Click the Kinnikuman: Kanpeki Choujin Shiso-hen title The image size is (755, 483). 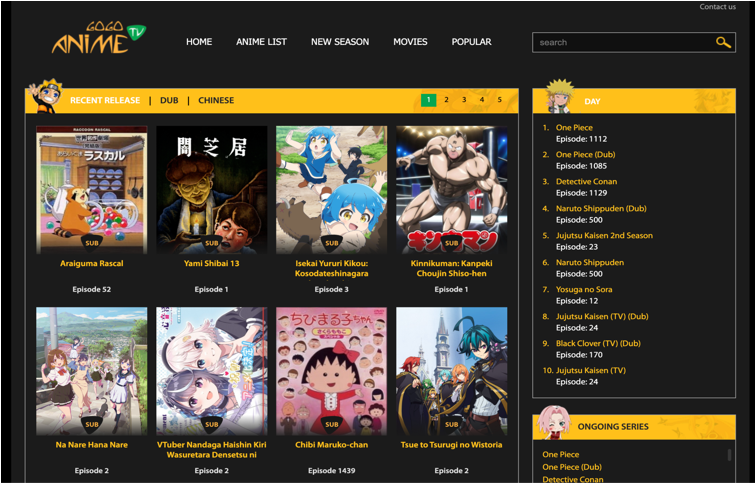pyautogui.click(x=452, y=268)
